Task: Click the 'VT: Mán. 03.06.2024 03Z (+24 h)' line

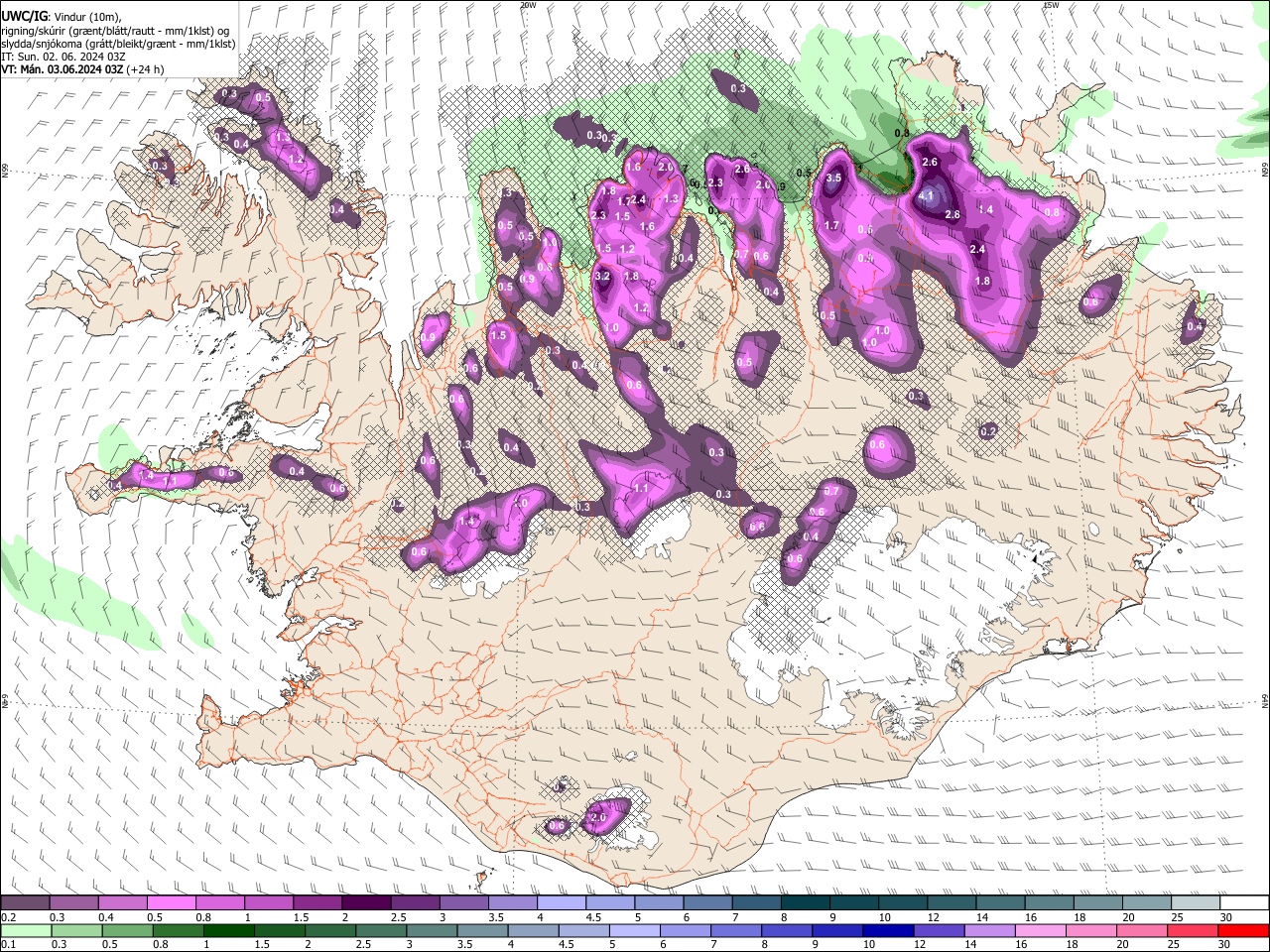Action: [82, 69]
